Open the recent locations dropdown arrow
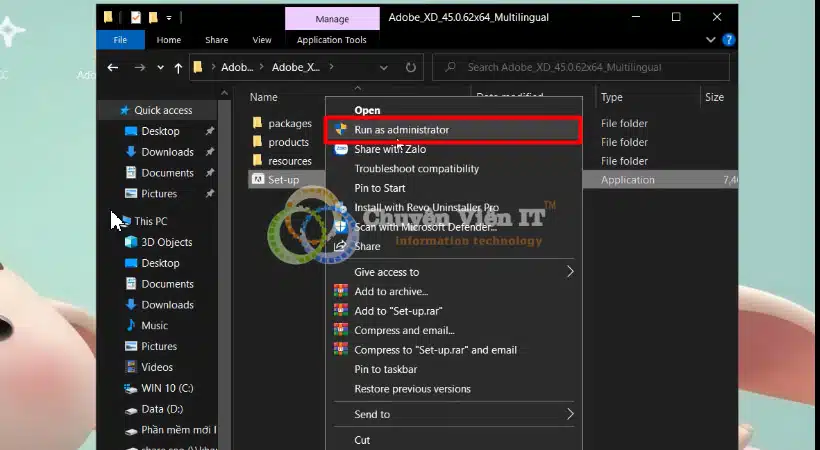This screenshot has width=820, height=450. pyautogui.click(x=161, y=68)
